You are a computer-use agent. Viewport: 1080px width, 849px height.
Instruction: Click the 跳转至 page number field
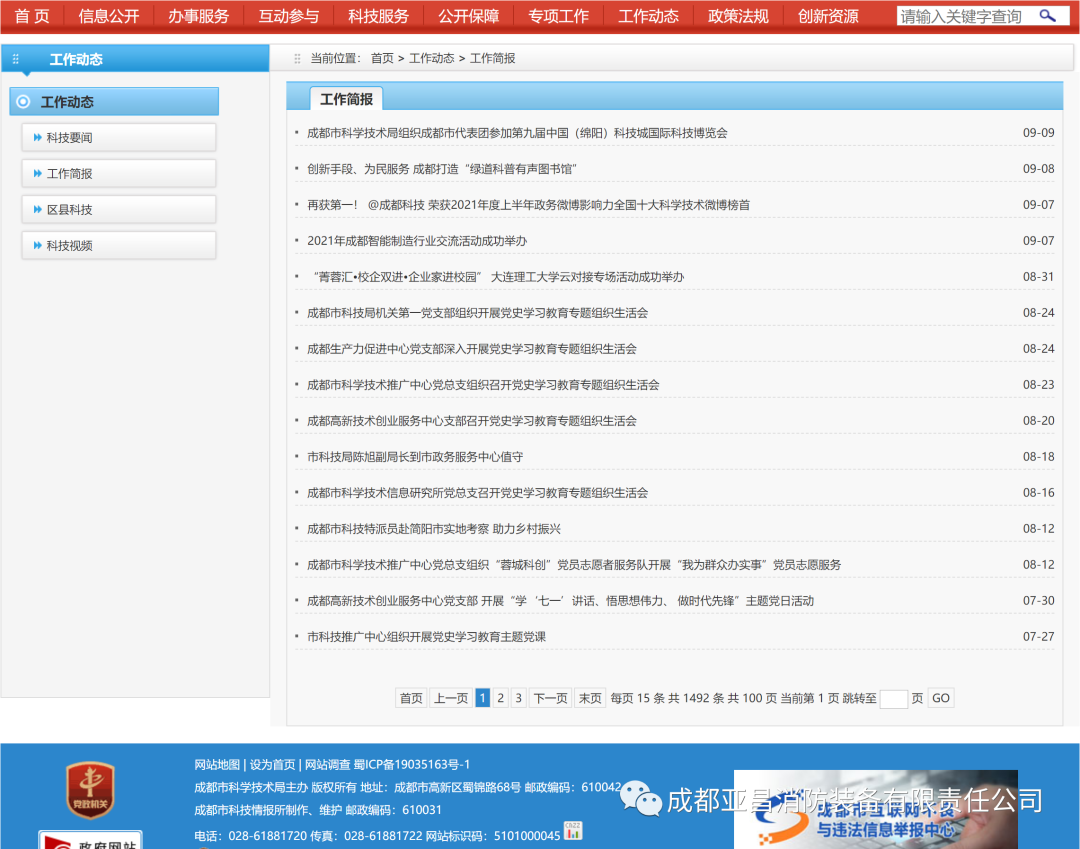893,698
